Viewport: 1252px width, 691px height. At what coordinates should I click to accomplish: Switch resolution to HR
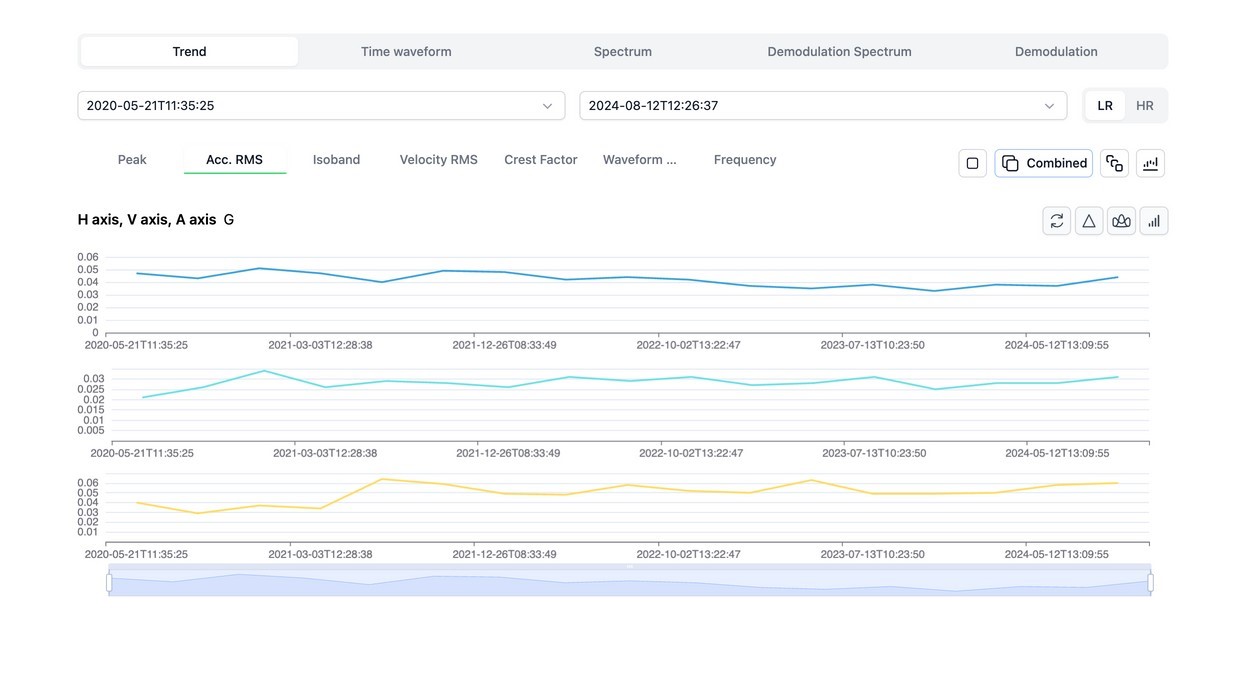1144,106
